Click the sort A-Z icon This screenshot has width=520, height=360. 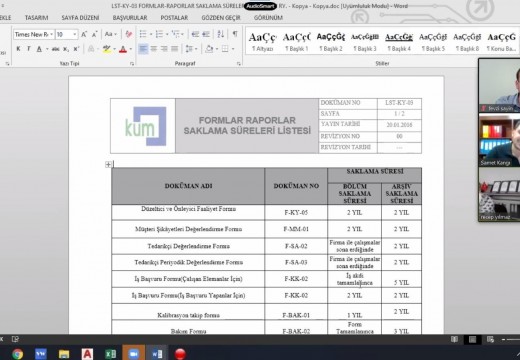[220, 34]
